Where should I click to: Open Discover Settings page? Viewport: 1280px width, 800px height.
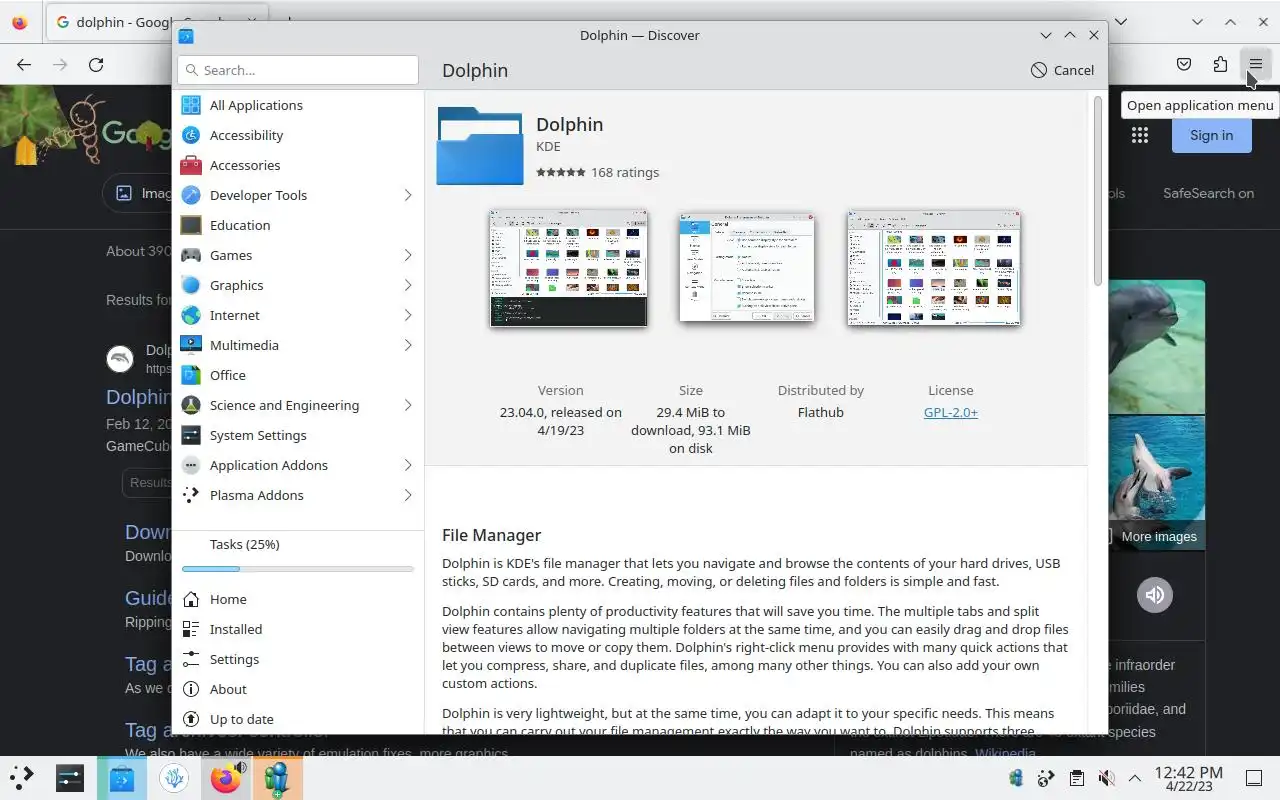point(298,659)
